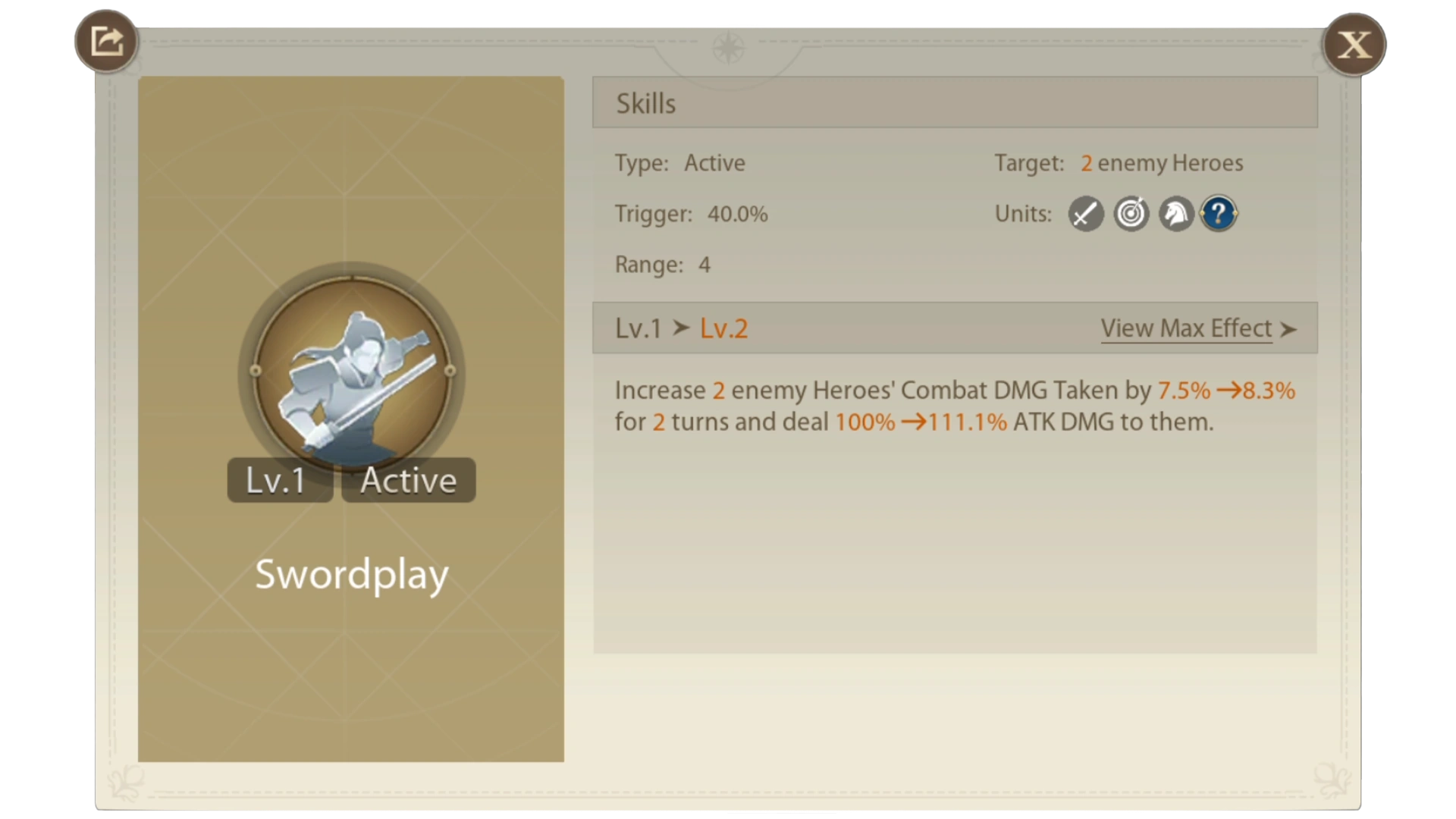The image size is (1456, 819).
Task: Tap the Swordplay skill portrait icon
Action: click(352, 372)
